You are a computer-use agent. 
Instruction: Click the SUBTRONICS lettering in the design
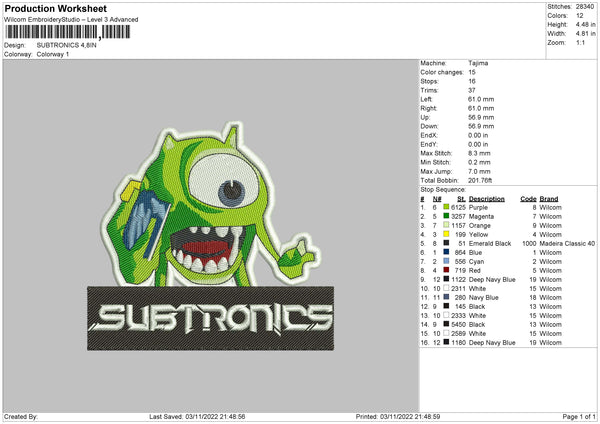point(210,318)
